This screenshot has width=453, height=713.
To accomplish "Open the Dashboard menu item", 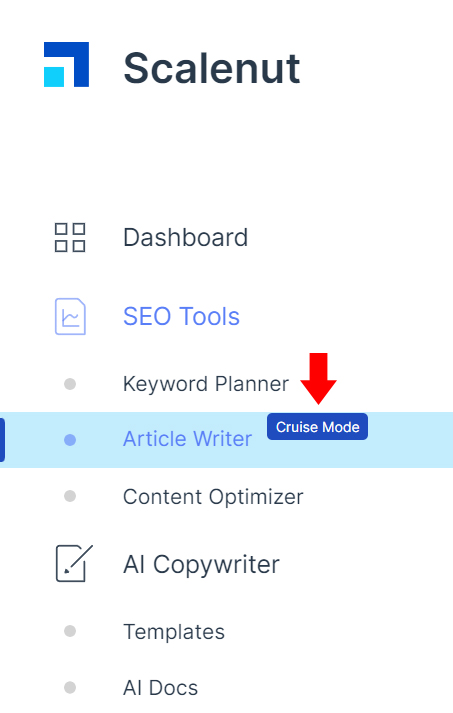I will tap(186, 237).
